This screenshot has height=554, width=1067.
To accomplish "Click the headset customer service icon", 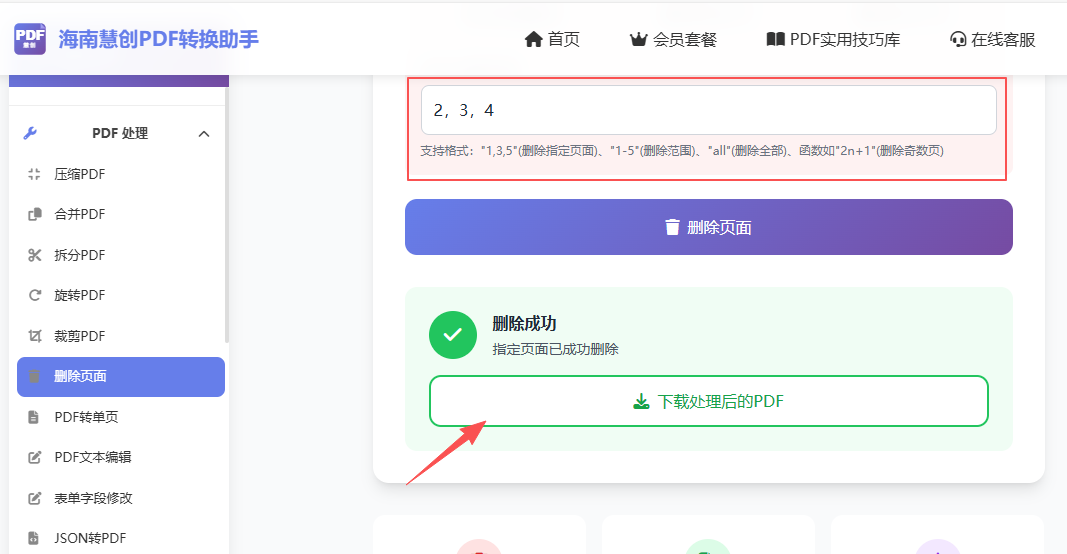I will [958, 39].
